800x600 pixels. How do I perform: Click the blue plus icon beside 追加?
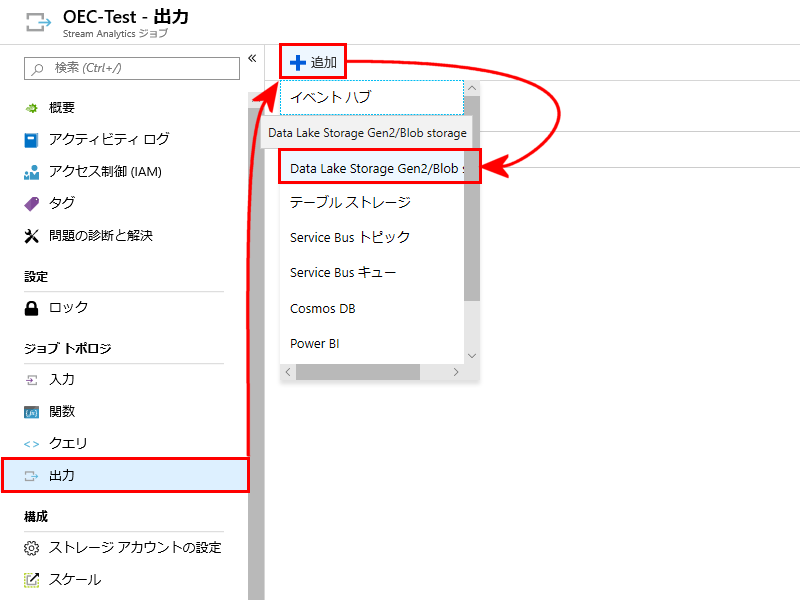[x=298, y=63]
